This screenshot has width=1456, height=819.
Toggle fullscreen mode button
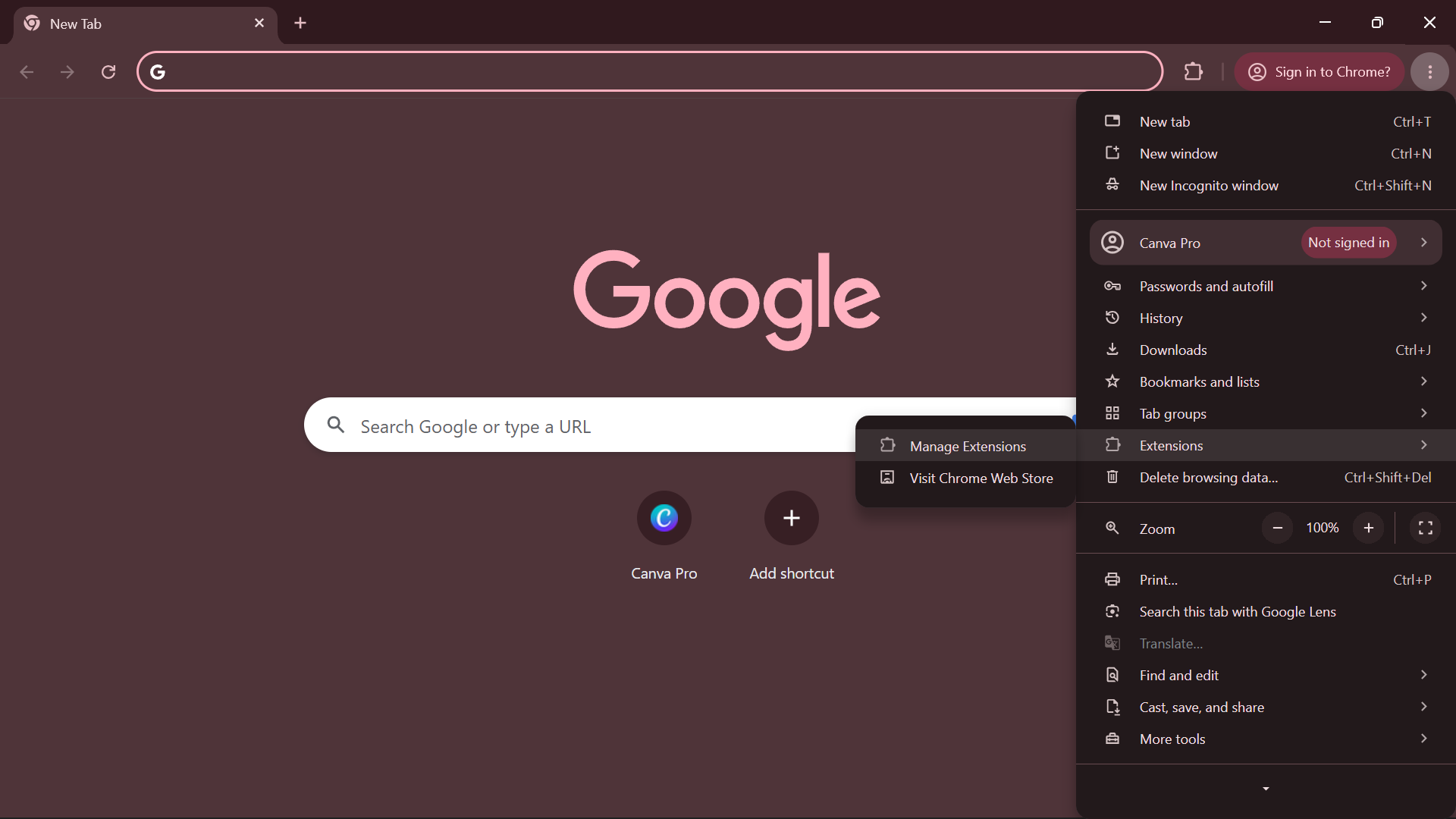coord(1426,528)
